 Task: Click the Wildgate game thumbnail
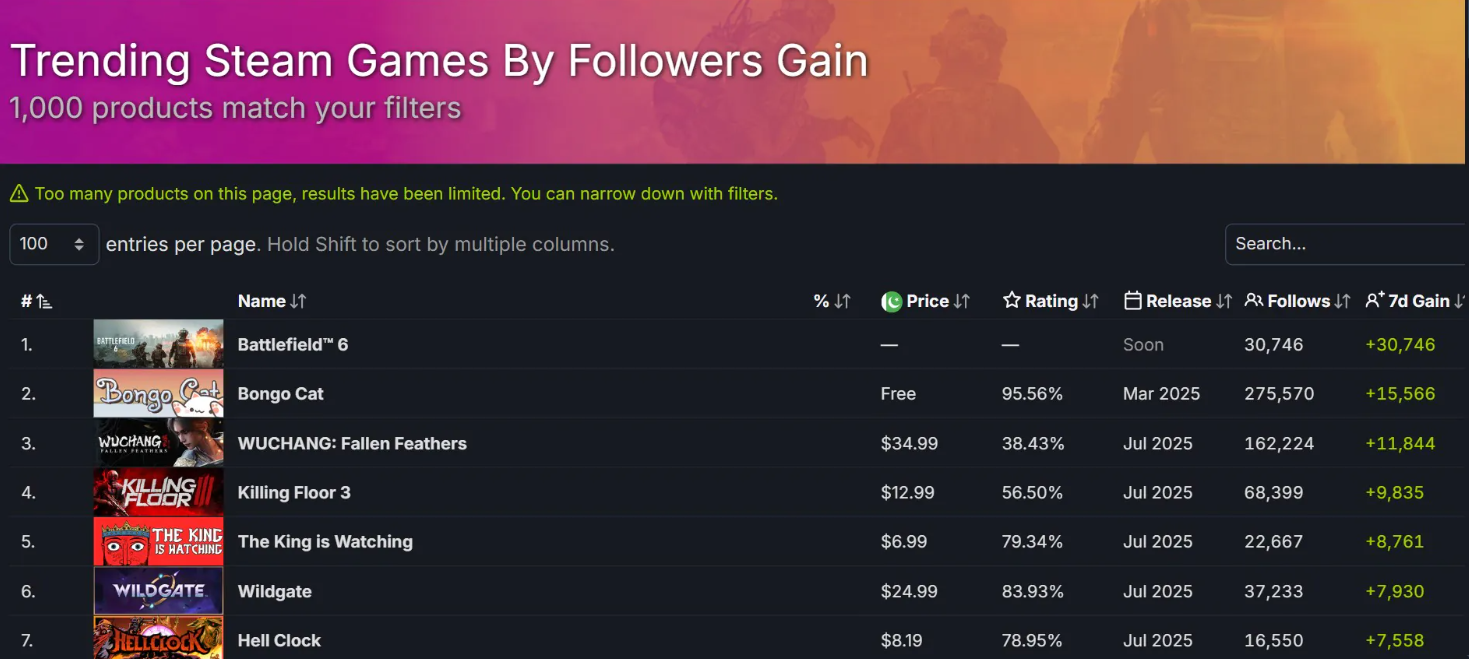(158, 591)
